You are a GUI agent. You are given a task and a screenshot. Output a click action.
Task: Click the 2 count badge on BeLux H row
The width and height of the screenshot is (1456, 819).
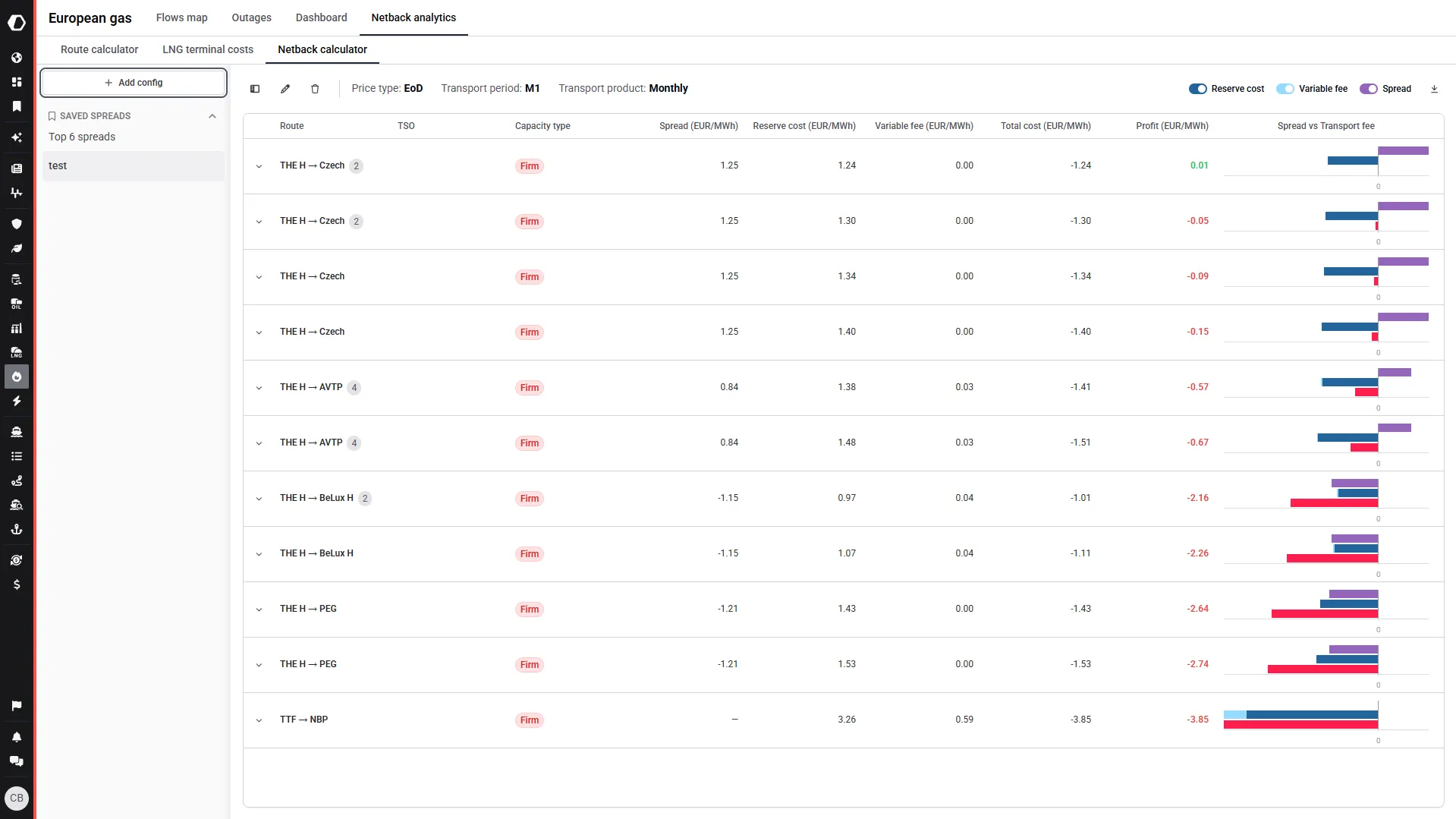click(365, 499)
